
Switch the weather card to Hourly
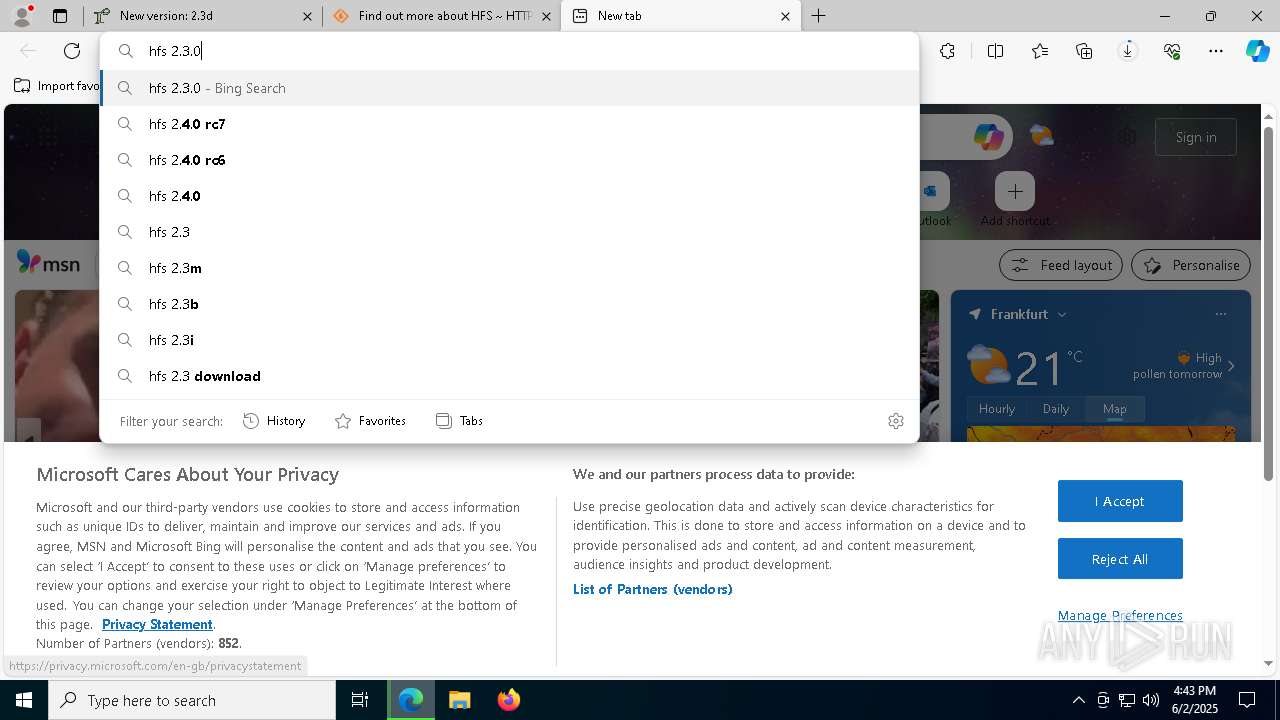coord(997,409)
